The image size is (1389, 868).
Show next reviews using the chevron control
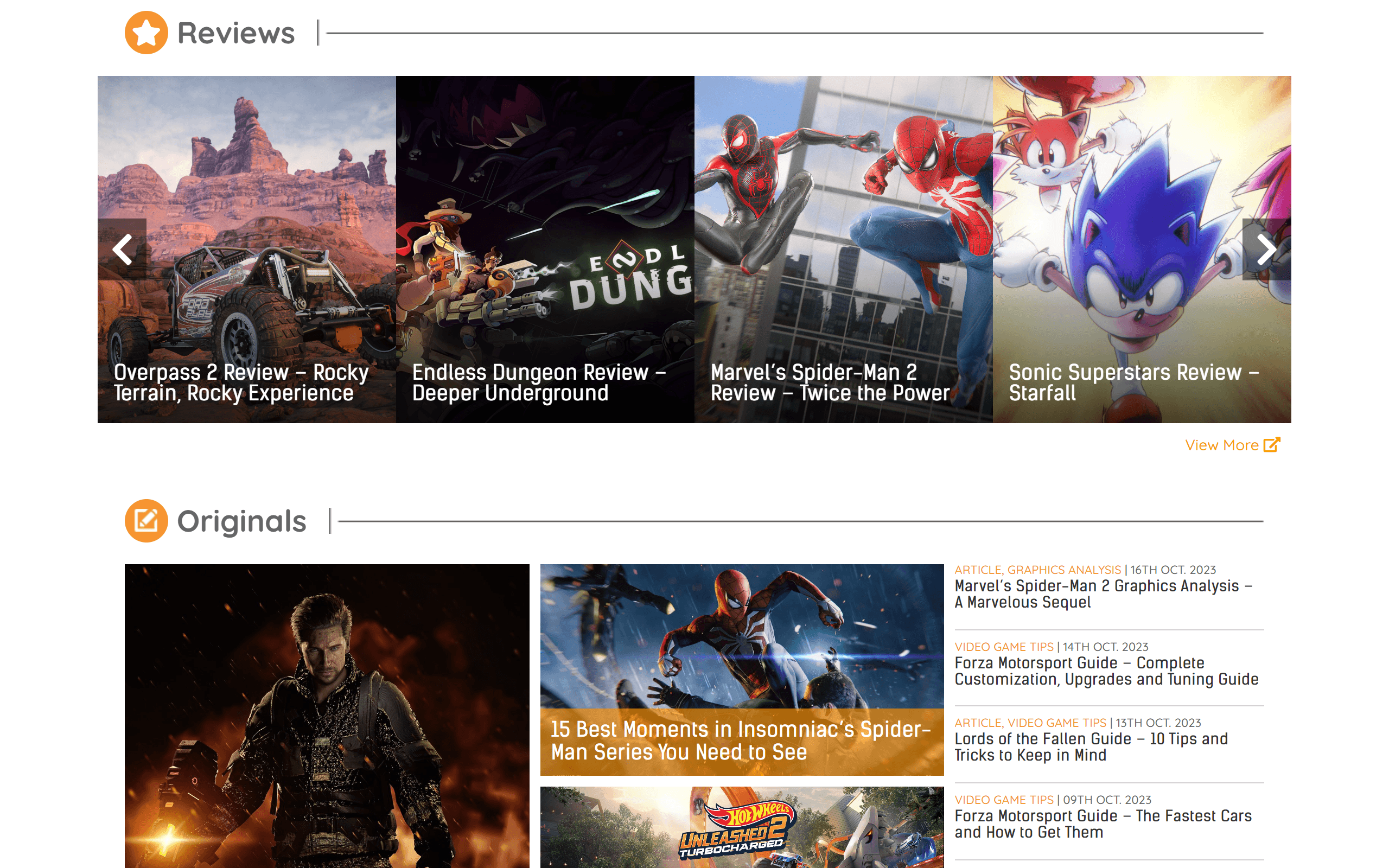pos(1266,250)
